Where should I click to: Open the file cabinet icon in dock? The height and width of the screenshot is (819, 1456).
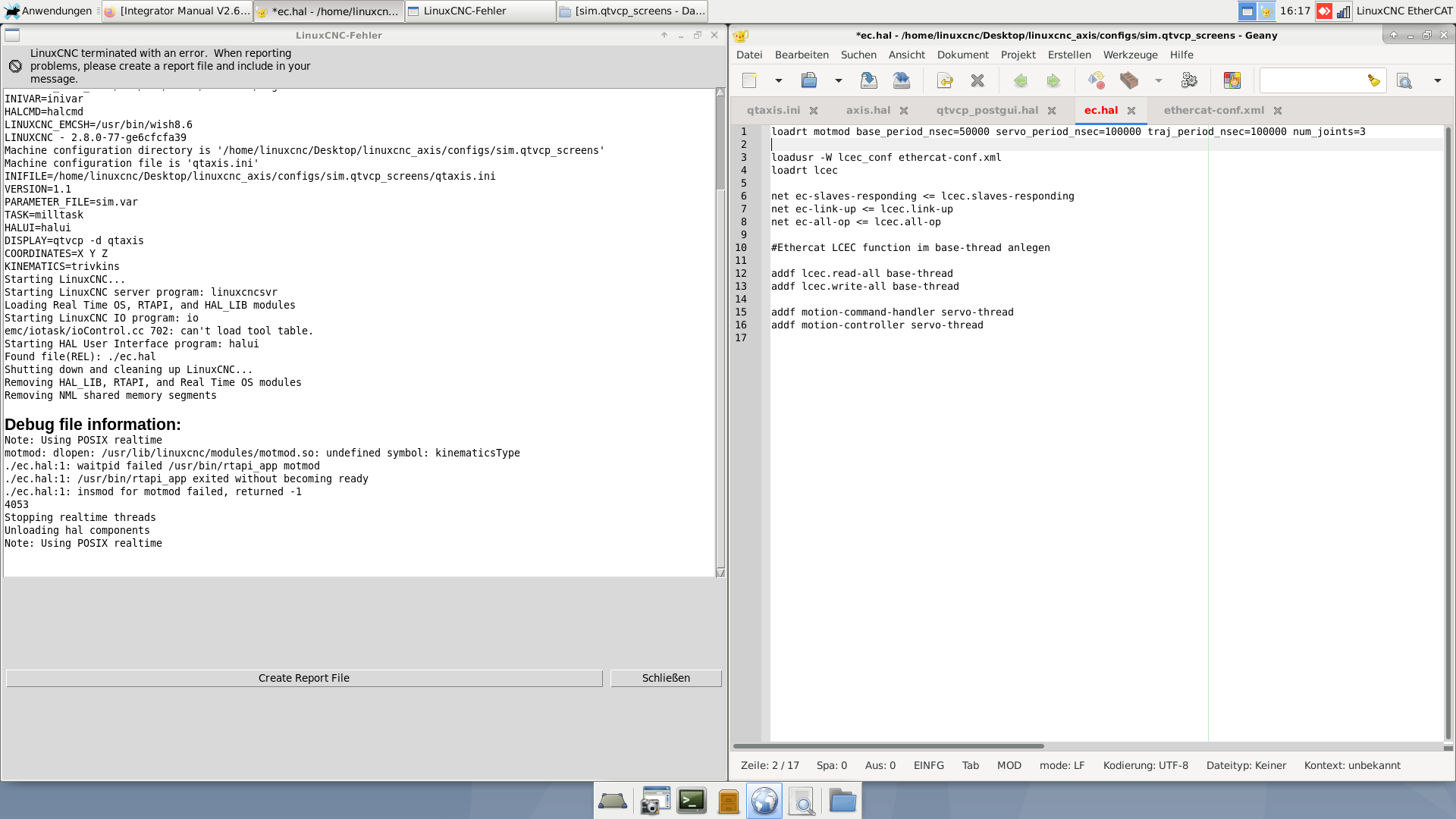pyautogui.click(x=728, y=801)
